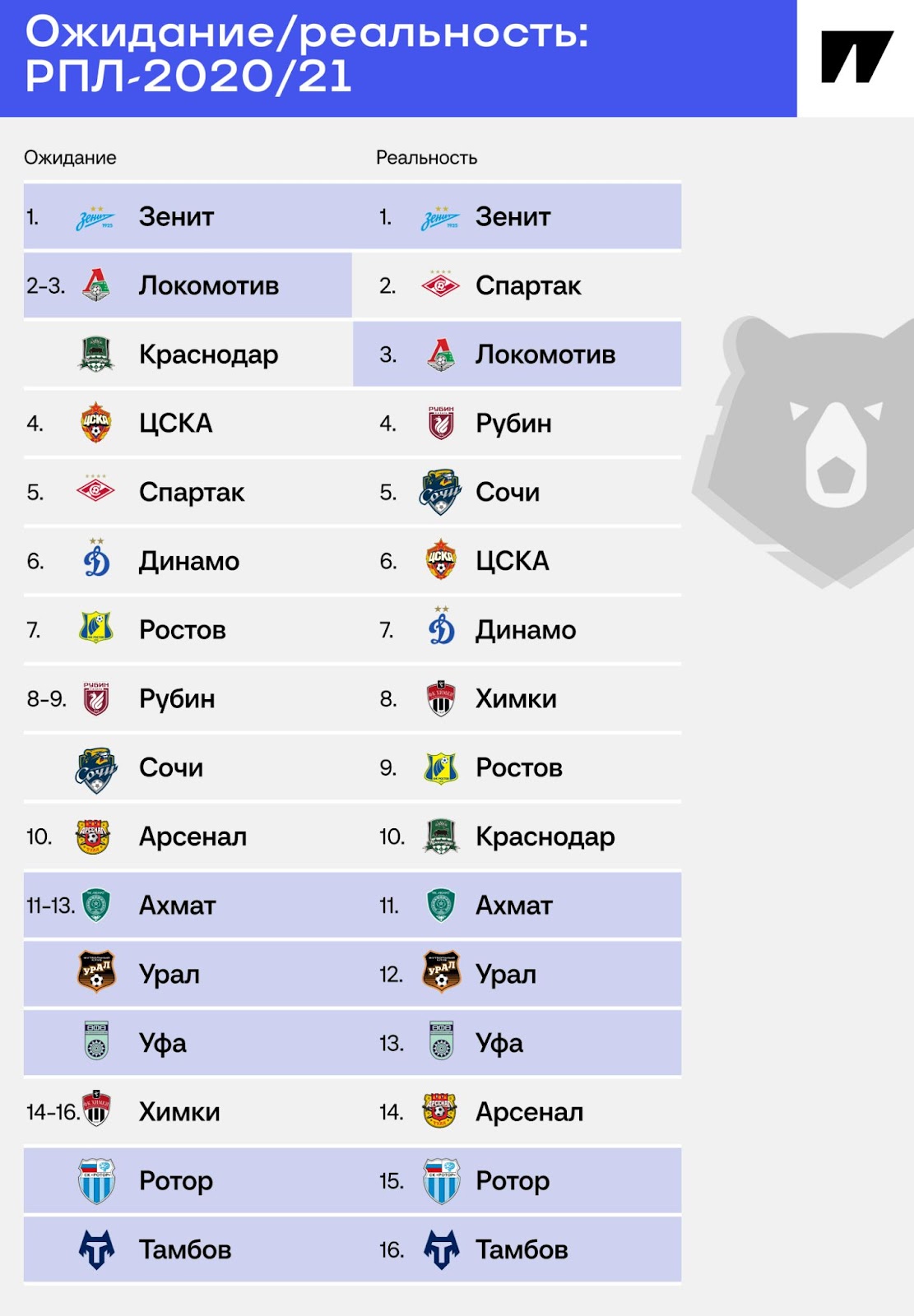Click the Sochi logo at Реальность position 5

tap(440, 492)
